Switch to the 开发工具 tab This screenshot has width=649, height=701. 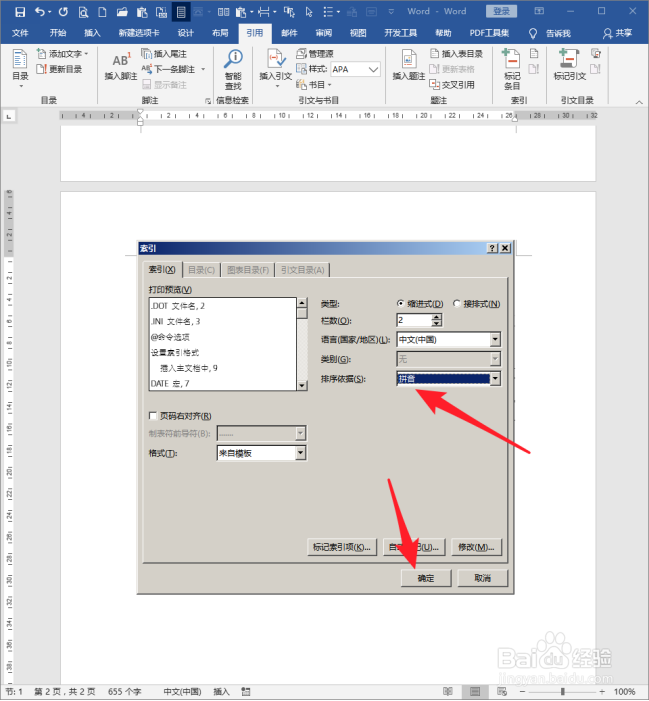401,33
